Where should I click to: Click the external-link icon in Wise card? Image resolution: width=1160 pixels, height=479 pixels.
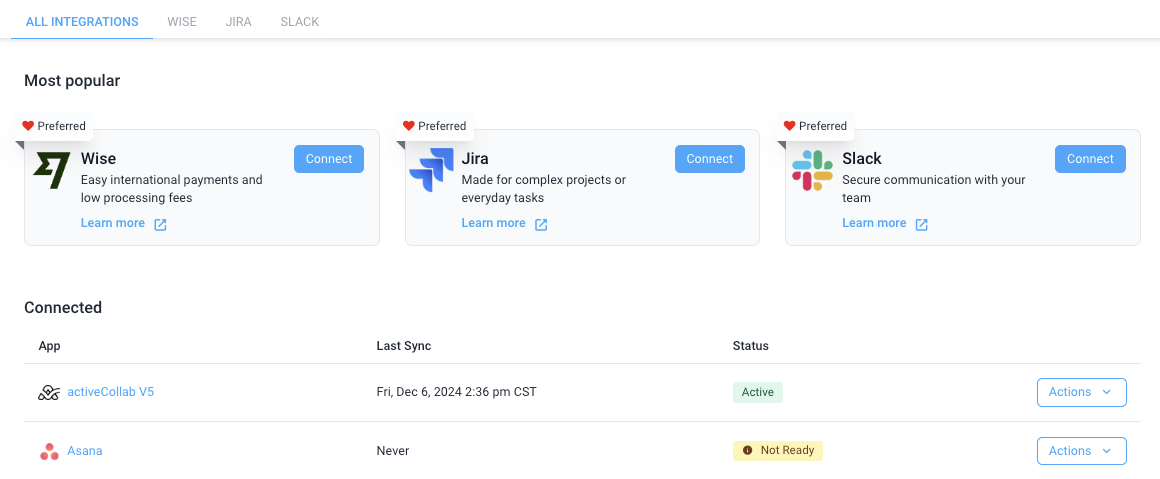[161, 224]
